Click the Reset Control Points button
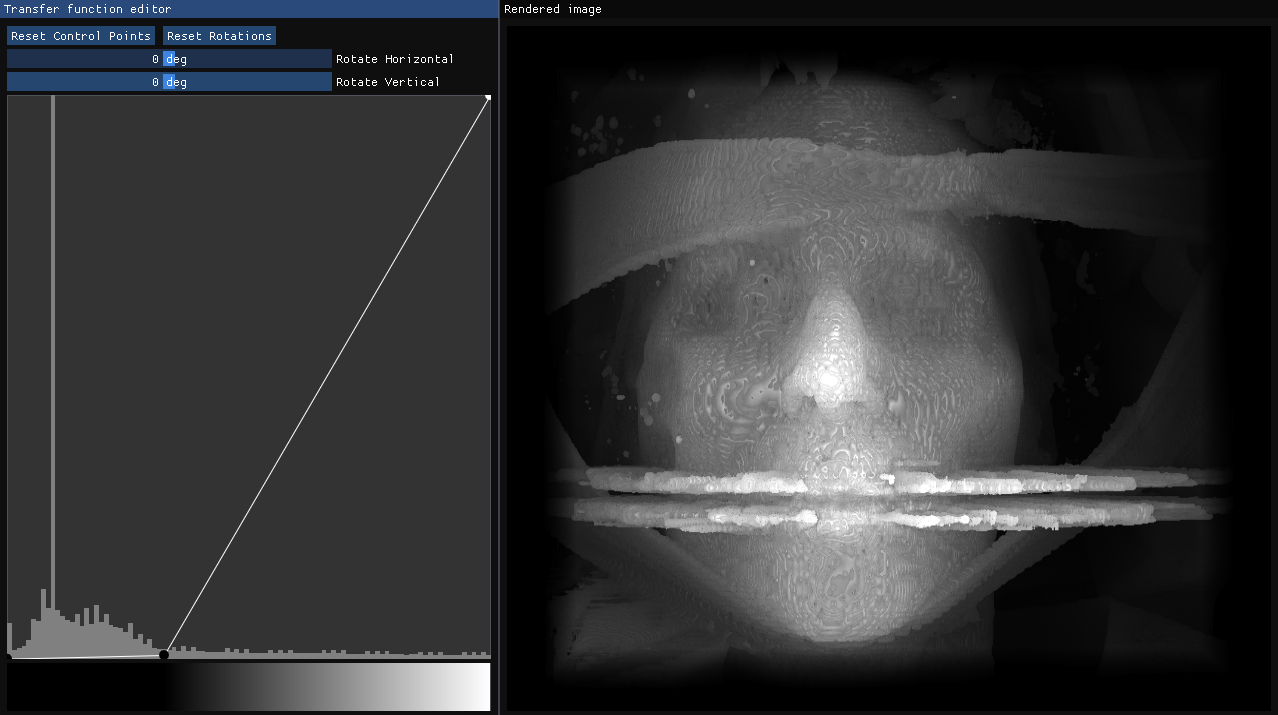The image size is (1278, 715). 80,35
